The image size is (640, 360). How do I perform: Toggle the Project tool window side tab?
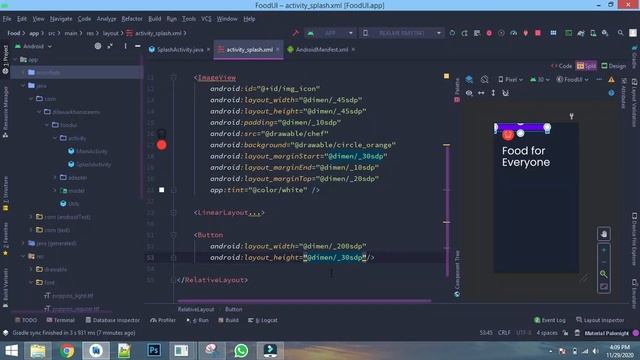tap(5, 60)
